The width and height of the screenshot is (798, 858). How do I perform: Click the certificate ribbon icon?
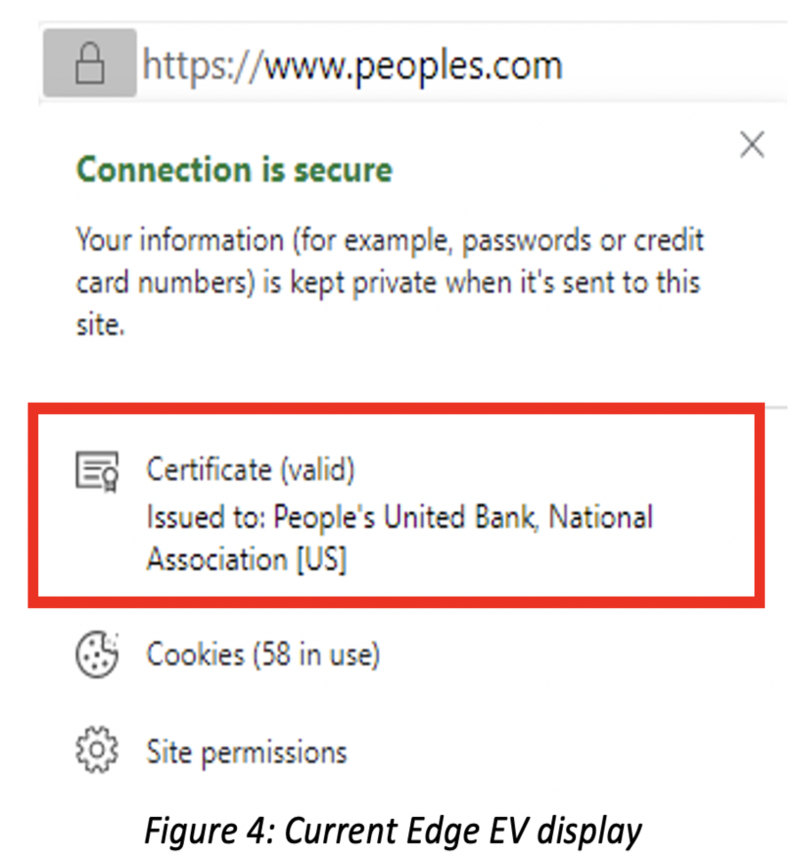pyautogui.click(x=97, y=469)
